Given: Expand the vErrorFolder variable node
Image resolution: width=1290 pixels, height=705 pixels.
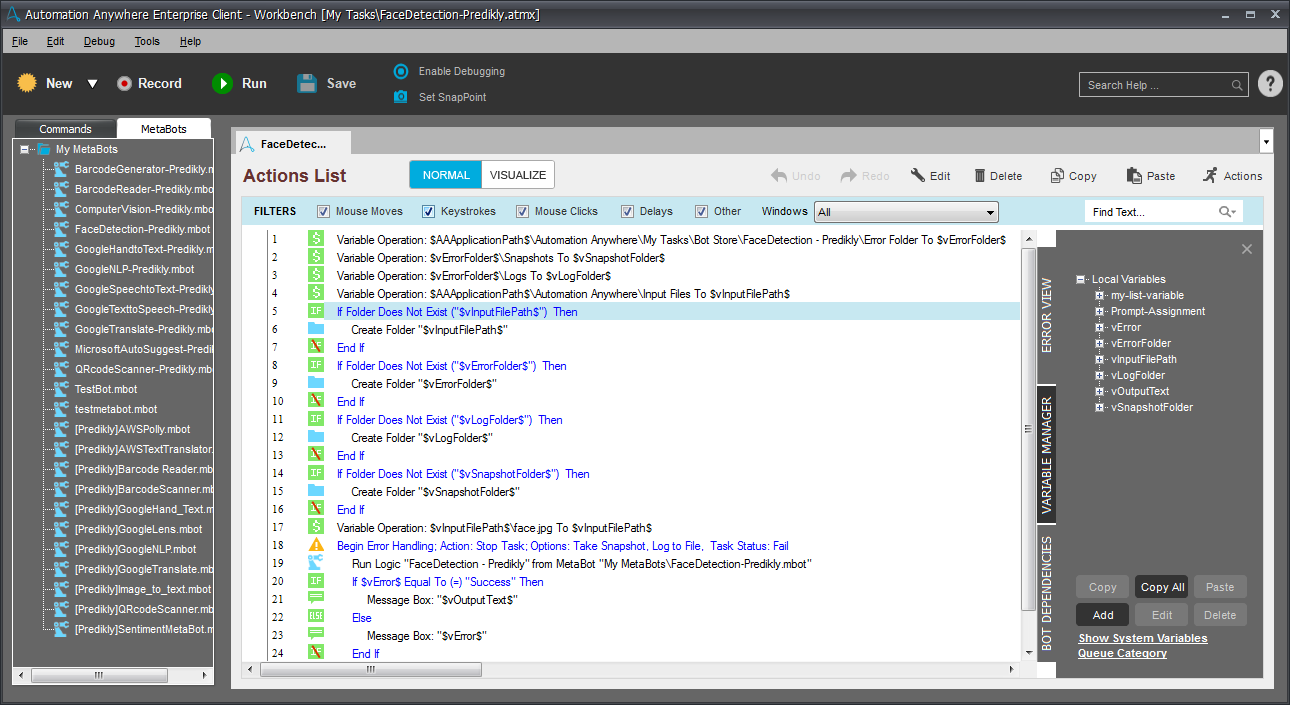Looking at the screenshot, I should click(x=1099, y=344).
